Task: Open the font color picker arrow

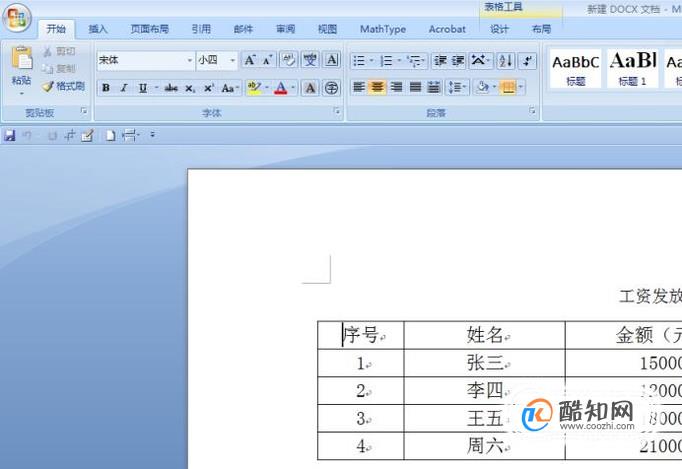Action: (x=293, y=88)
